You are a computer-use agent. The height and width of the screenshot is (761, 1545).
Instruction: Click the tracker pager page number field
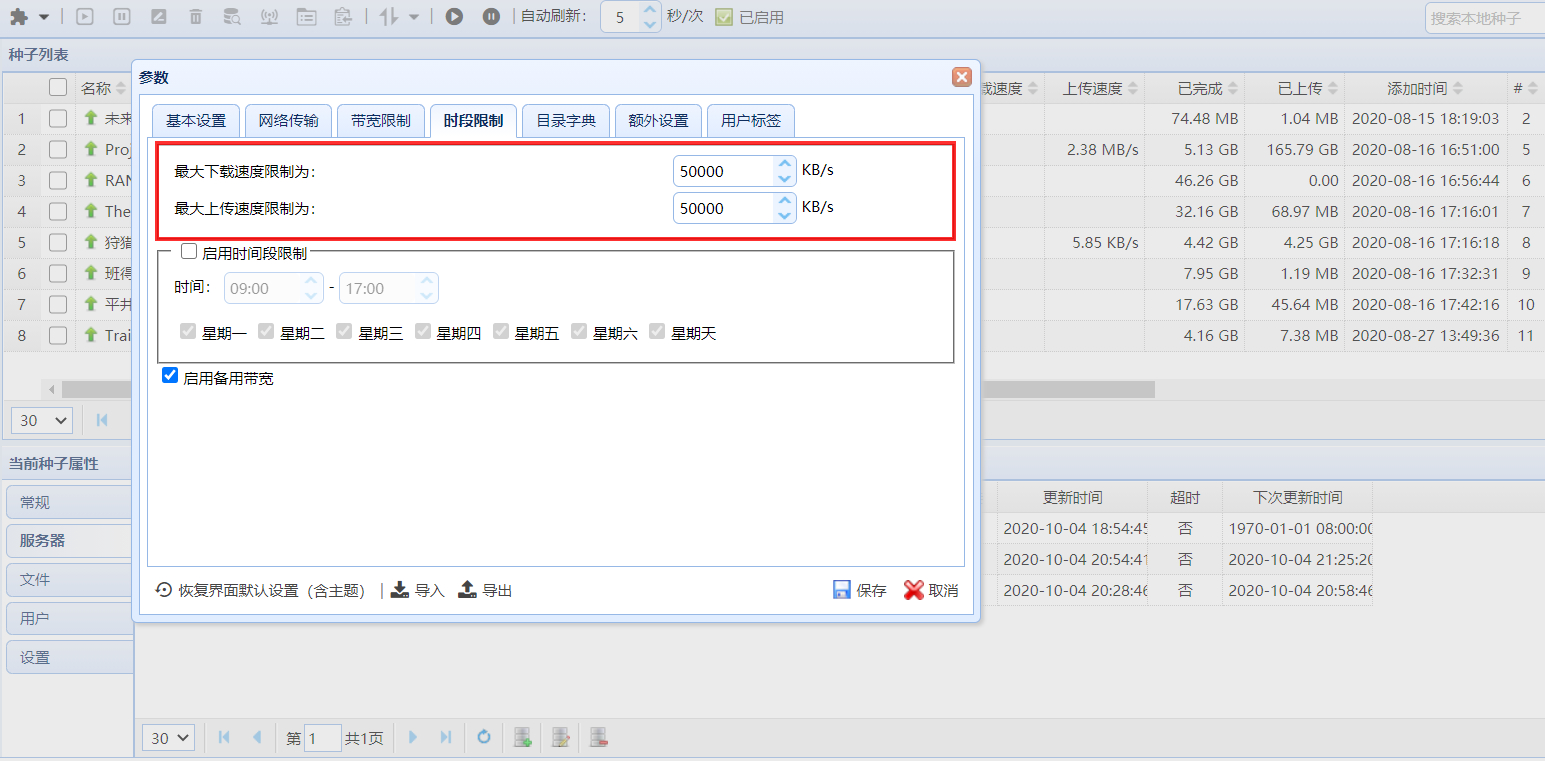323,739
